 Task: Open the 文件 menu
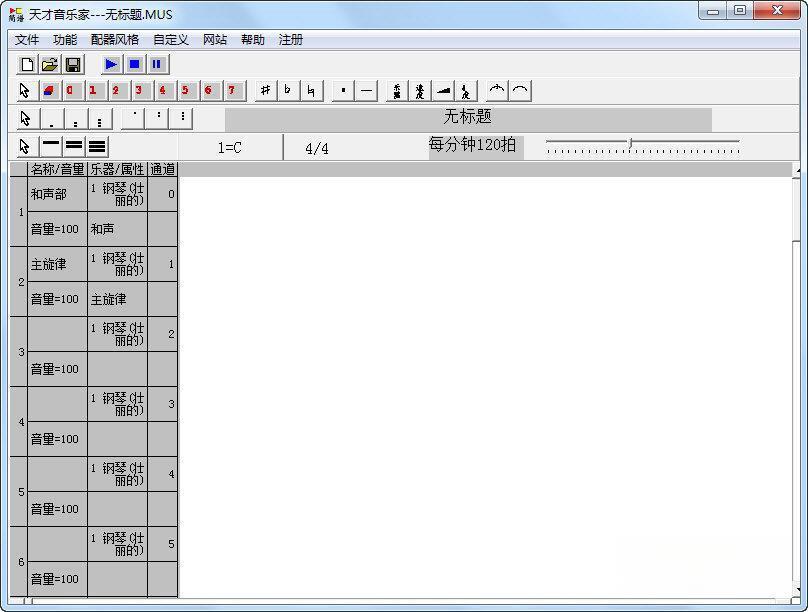coord(27,40)
